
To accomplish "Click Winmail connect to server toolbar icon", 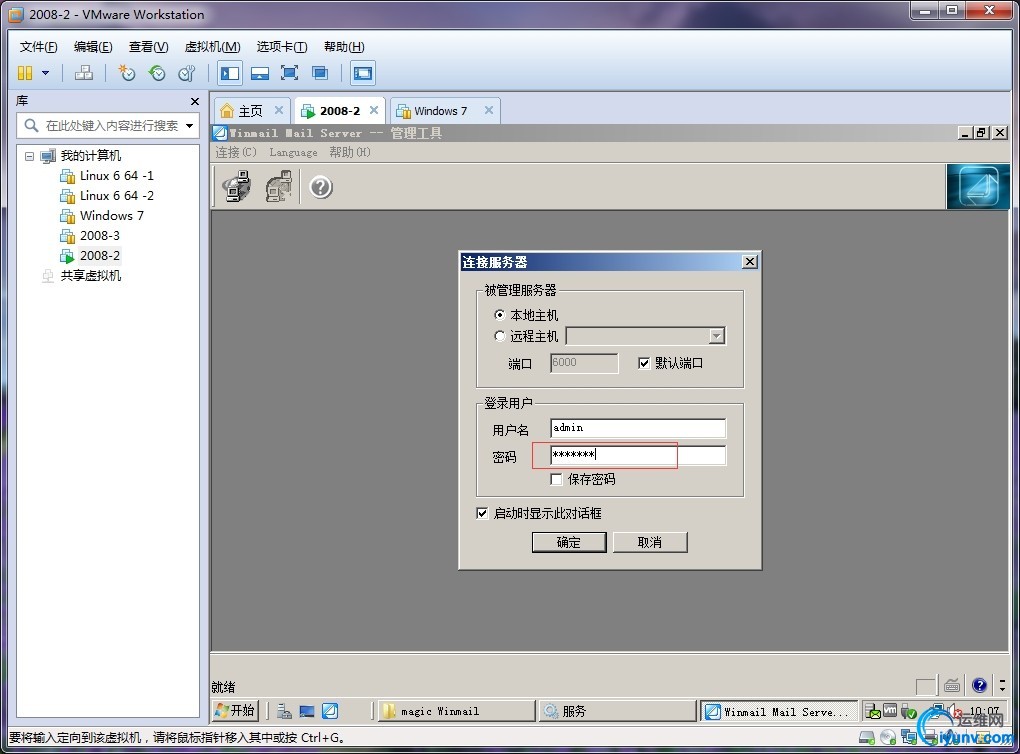I will [x=237, y=187].
